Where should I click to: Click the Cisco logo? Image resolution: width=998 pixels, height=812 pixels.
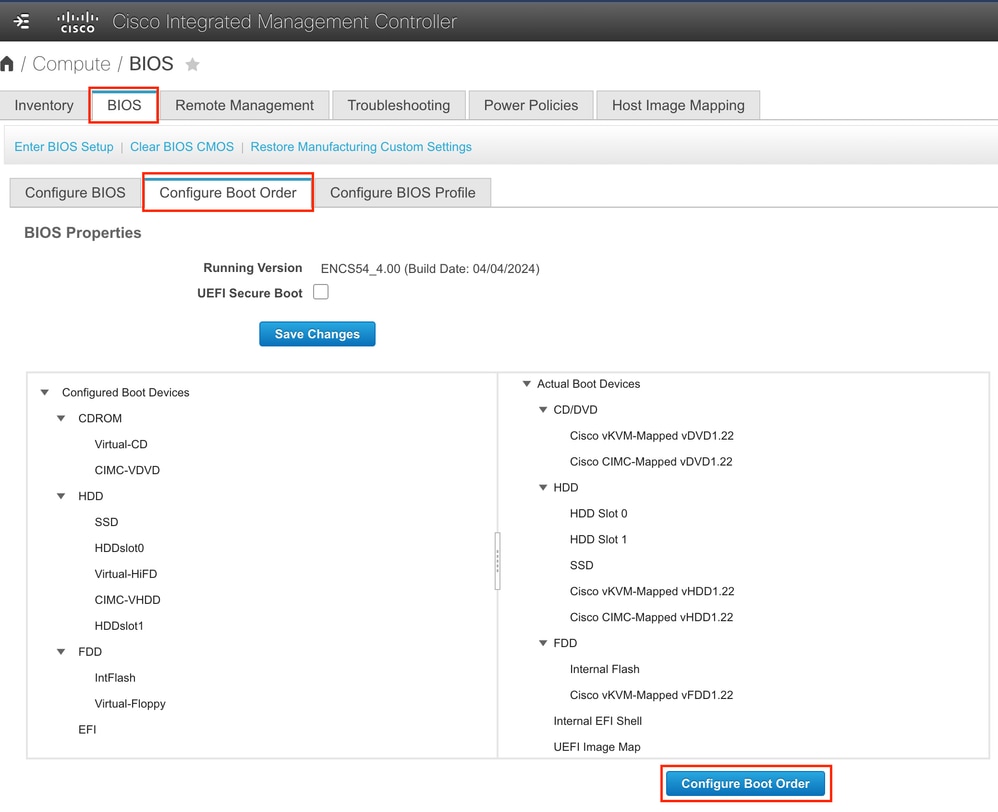tap(77, 22)
